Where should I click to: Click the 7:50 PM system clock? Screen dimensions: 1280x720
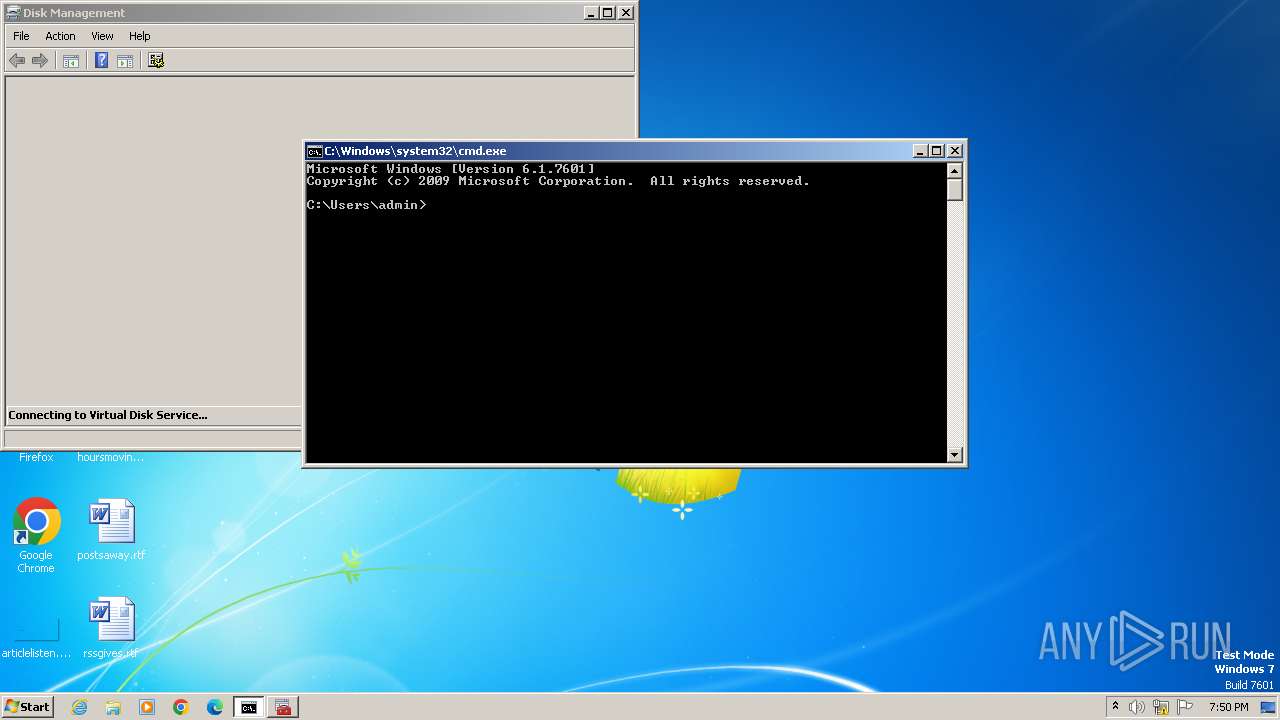(1229, 707)
